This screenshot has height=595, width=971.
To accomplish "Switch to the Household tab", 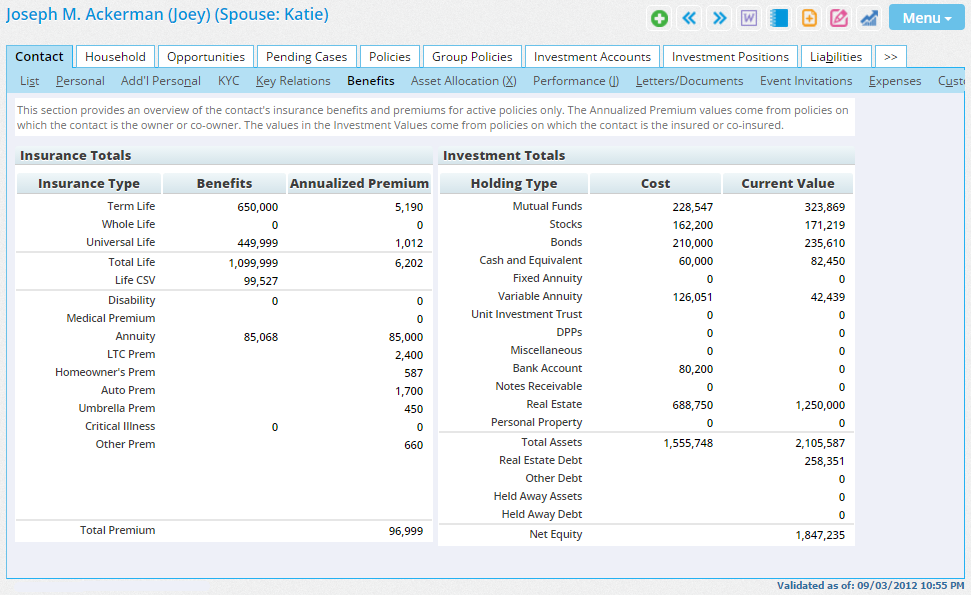I will coord(115,57).
